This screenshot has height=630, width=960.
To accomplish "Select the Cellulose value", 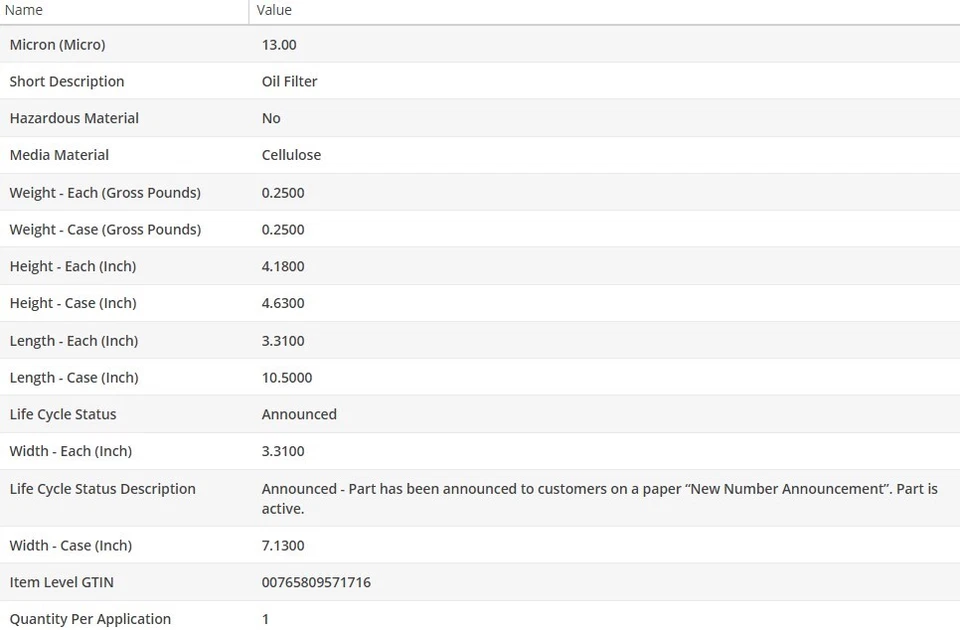I will pos(291,155).
